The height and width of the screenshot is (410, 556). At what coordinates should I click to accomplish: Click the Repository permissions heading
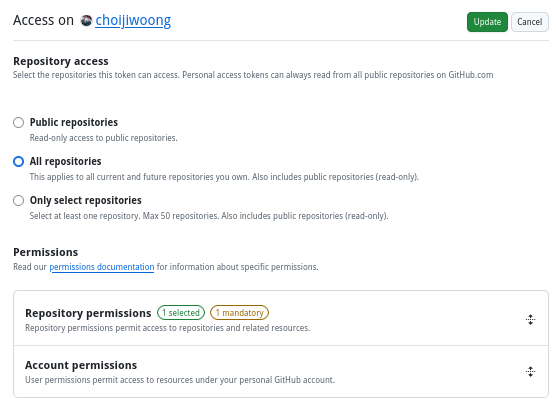[88, 313]
